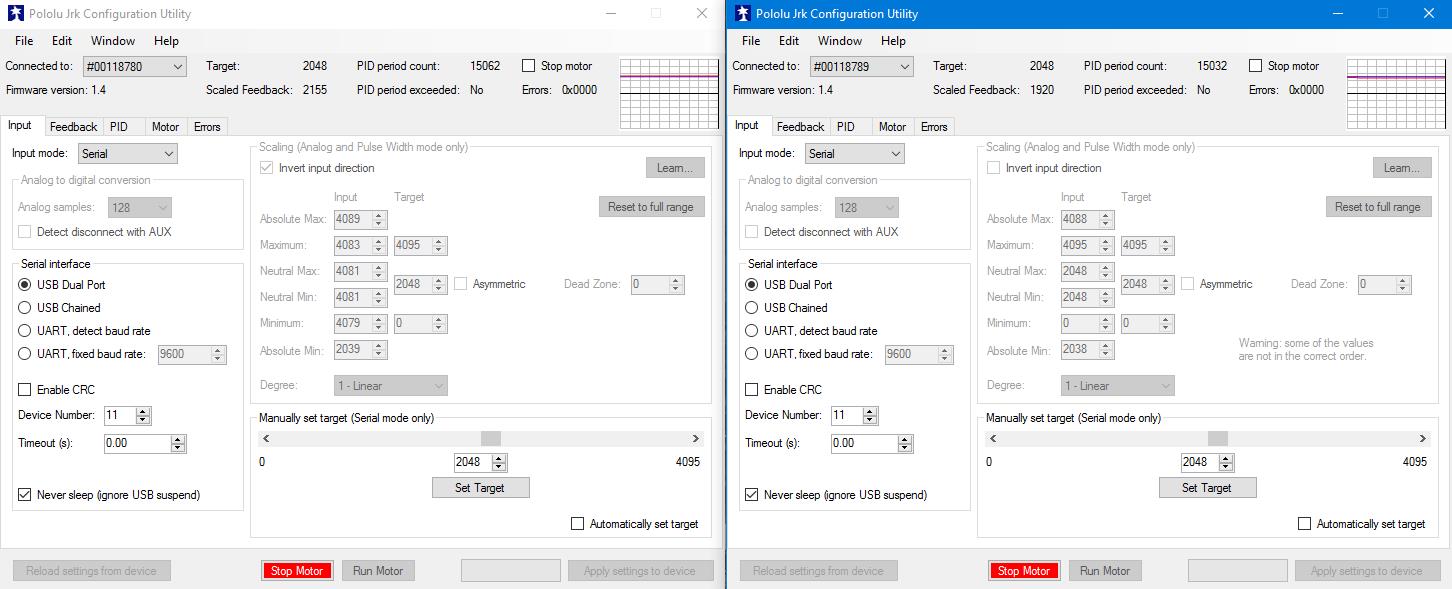
Task: Click the Pololu app icon in the #00118789 window title bar
Action: [x=742, y=13]
